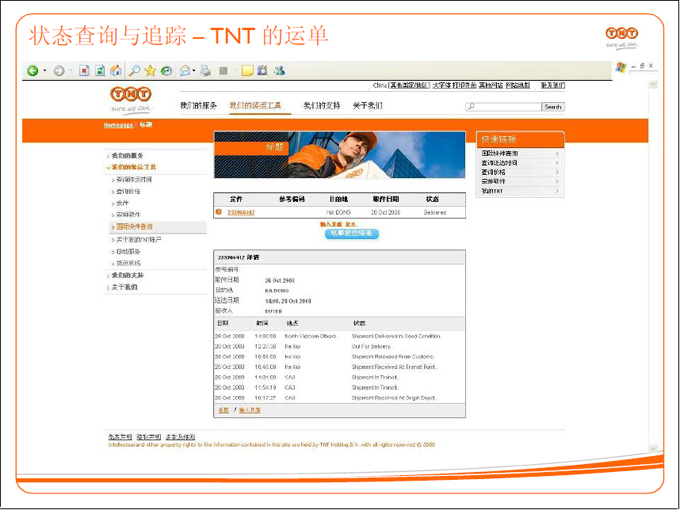Open top navigation tab 我们的服务
Viewport: 680px width, 510px height.
tap(198, 105)
